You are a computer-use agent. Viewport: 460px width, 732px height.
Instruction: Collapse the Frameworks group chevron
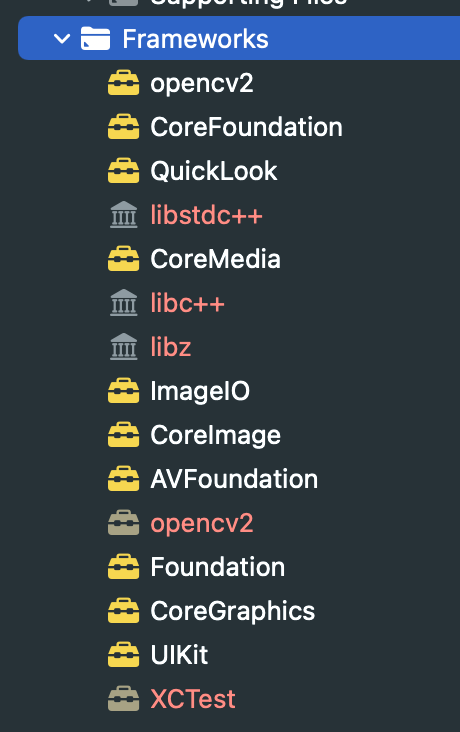(x=62, y=39)
